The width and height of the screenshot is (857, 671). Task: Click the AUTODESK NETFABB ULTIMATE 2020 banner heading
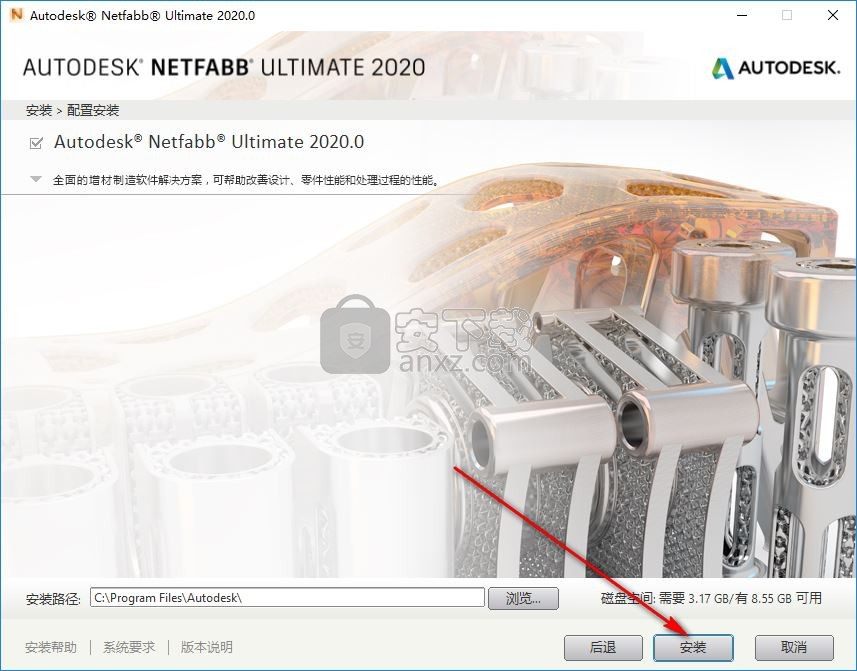[224, 67]
